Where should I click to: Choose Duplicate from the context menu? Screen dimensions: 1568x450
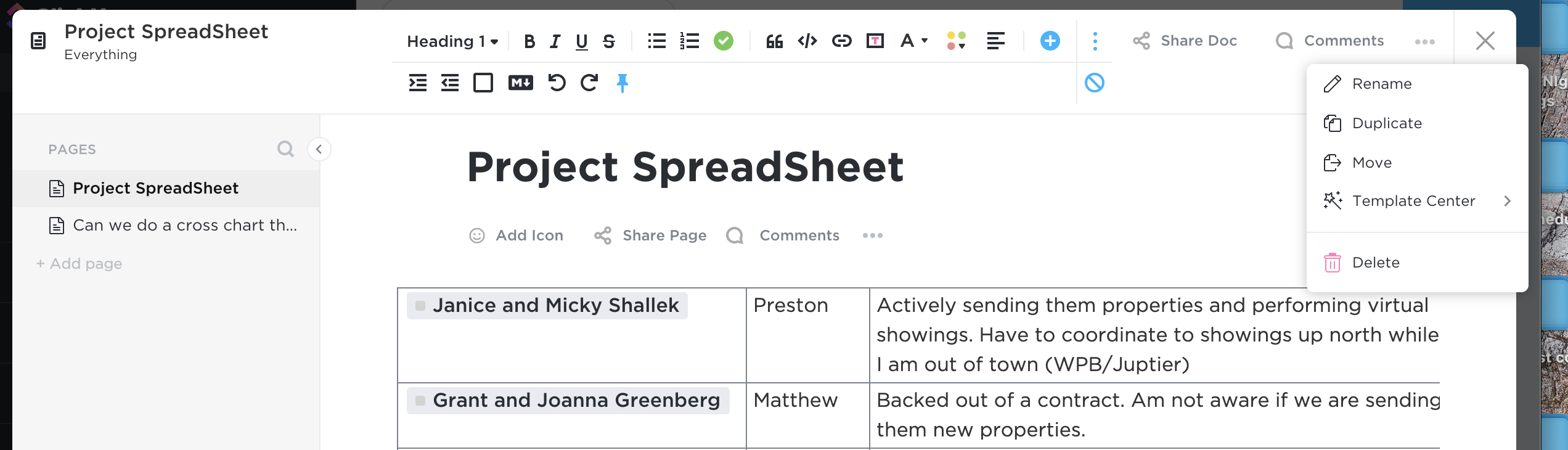(1387, 123)
